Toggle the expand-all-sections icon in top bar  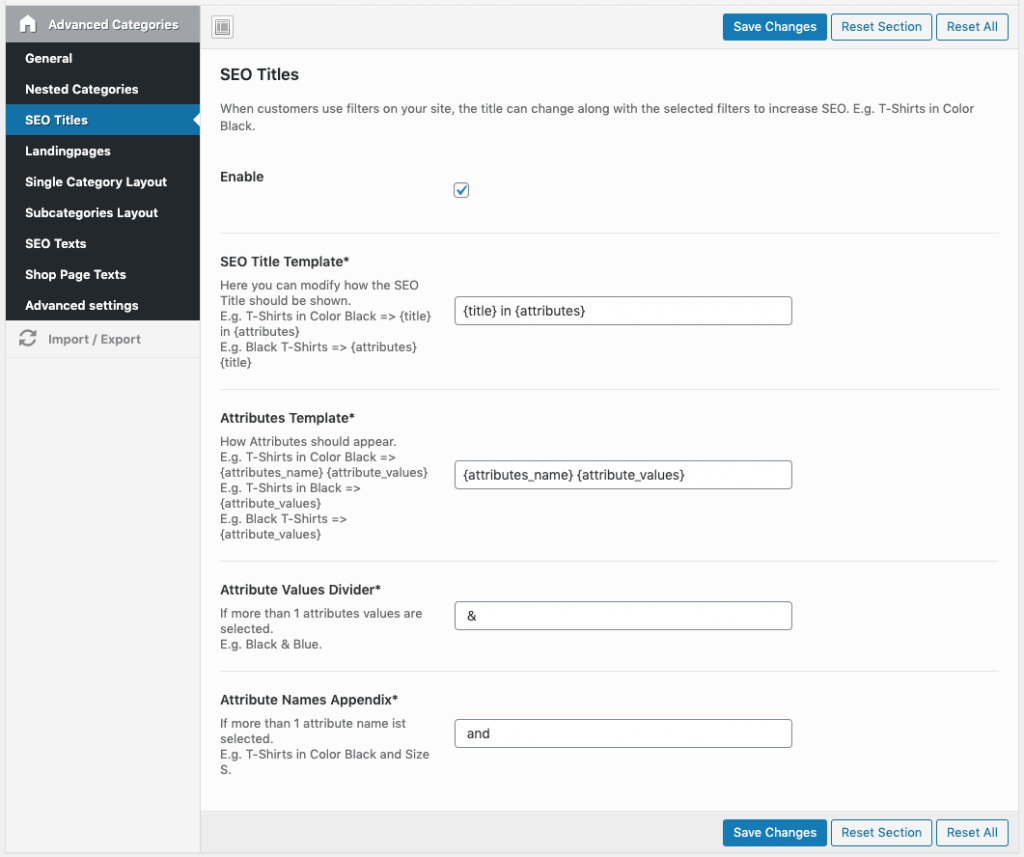click(223, 27)
